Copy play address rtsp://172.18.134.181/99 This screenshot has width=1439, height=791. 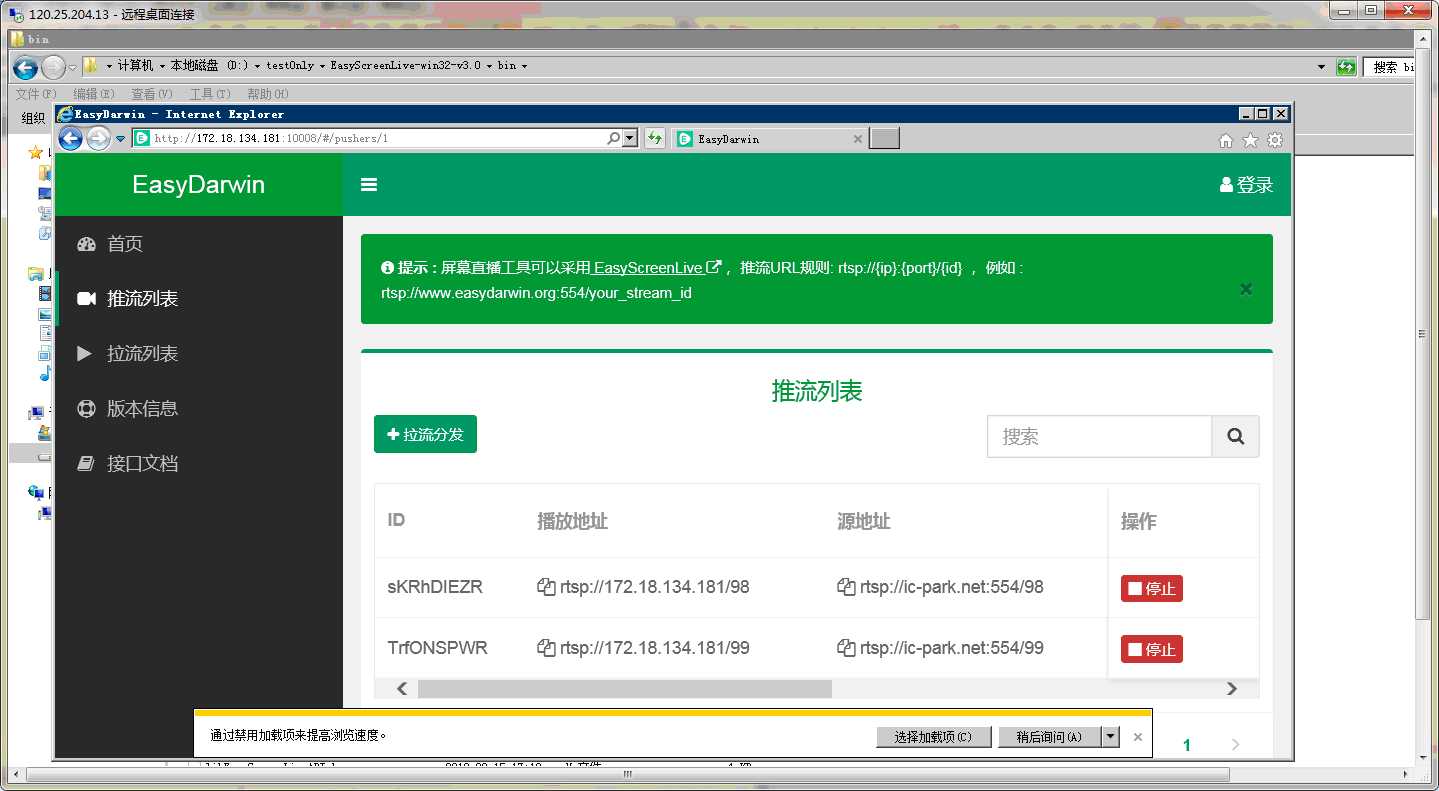(x=545, y=648)
